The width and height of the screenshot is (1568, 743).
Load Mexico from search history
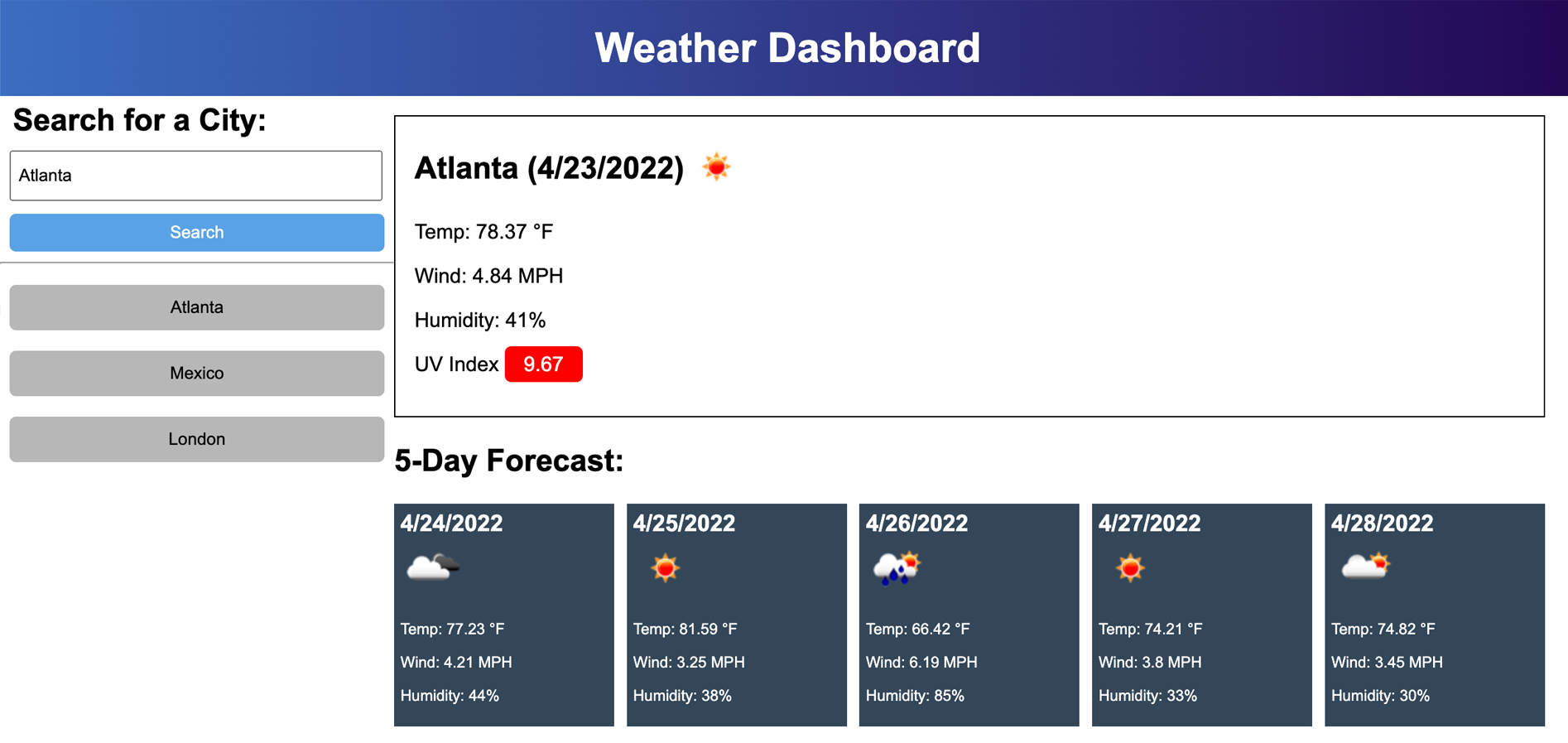(196, 374)
